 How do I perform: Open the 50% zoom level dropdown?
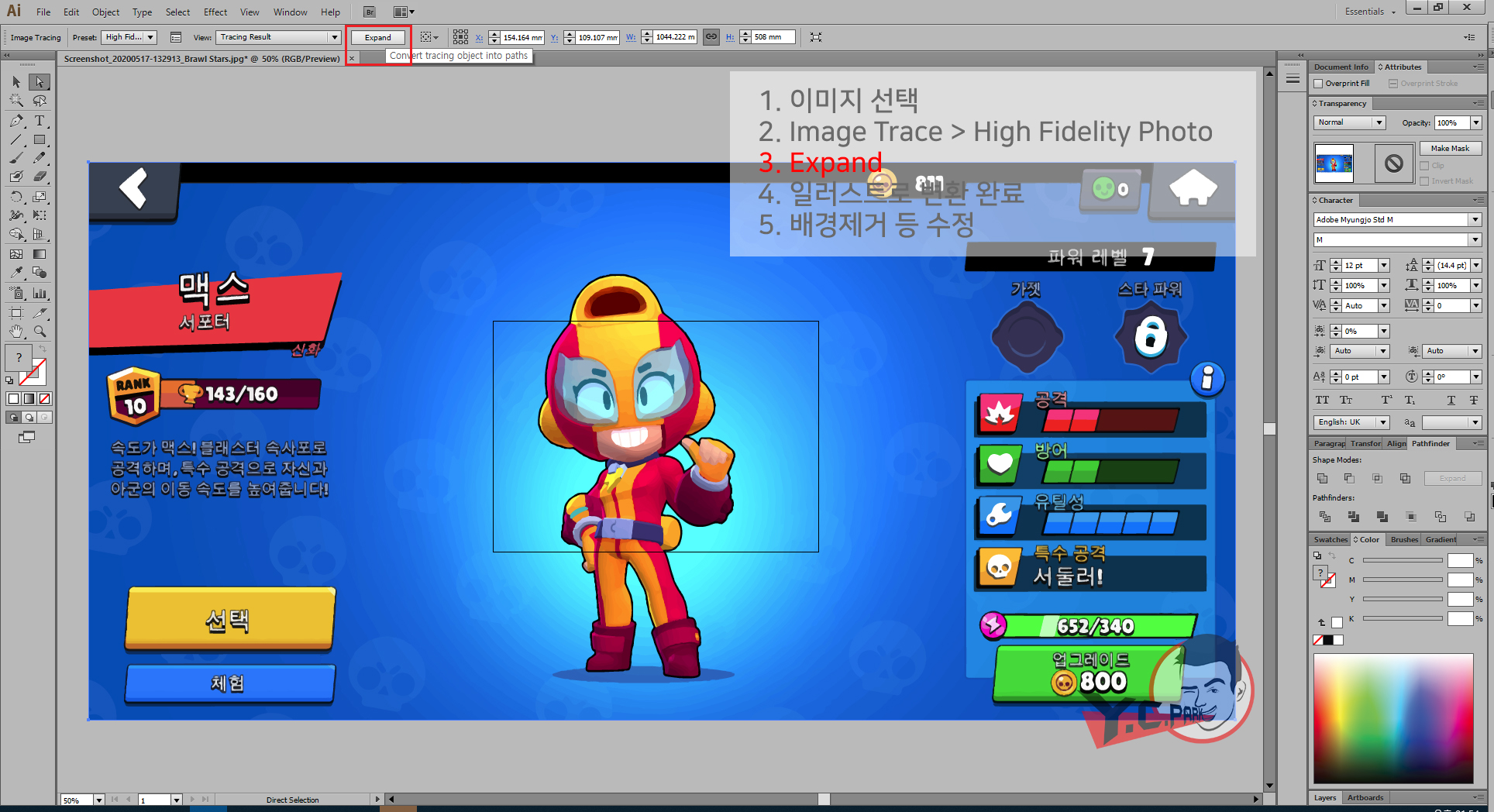(x=99, y=800)
